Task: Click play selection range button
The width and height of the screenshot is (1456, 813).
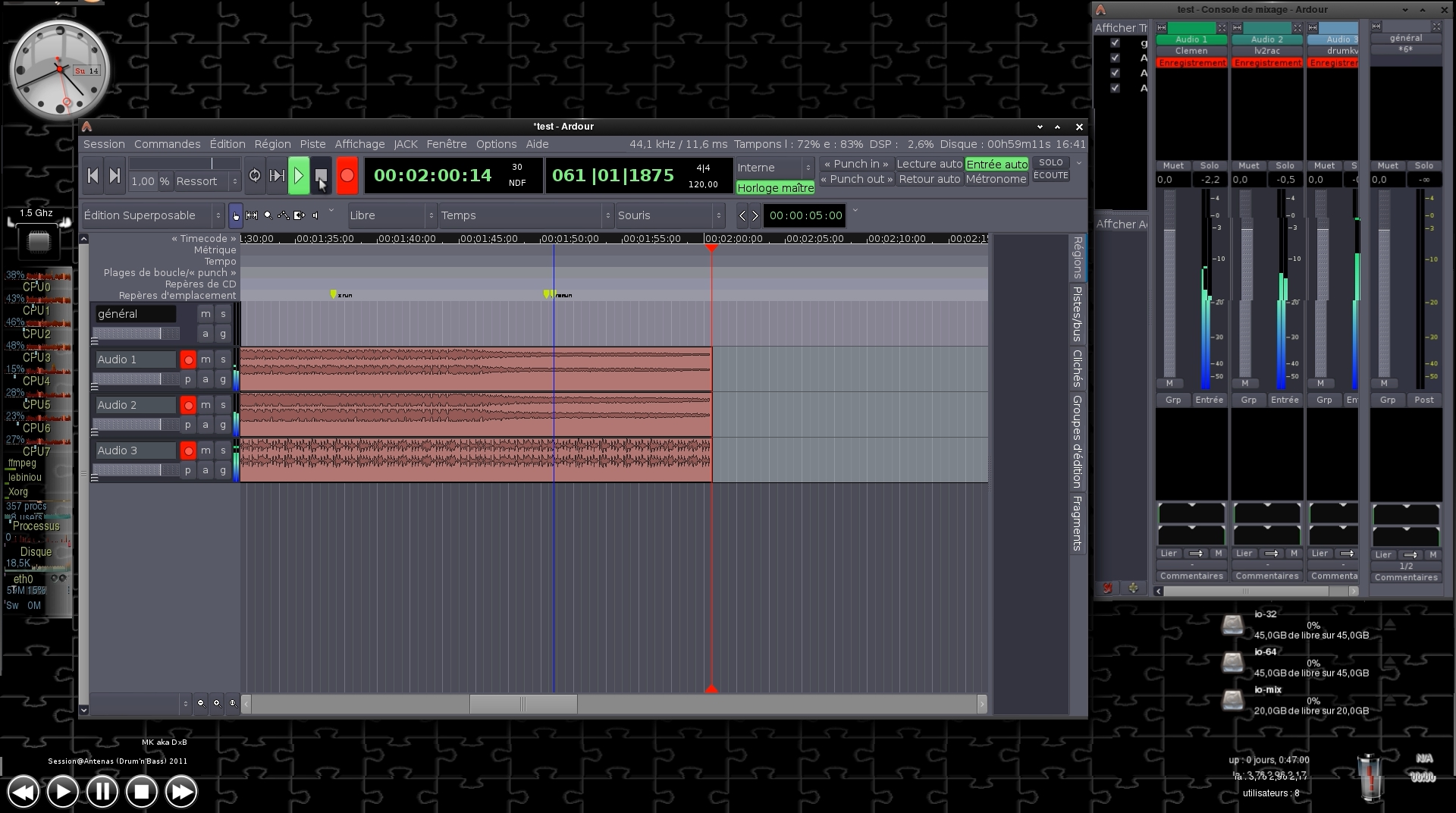Action: point(277,176)
